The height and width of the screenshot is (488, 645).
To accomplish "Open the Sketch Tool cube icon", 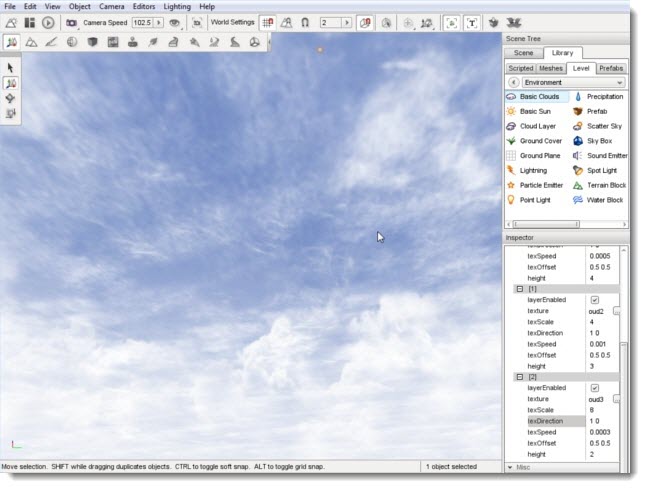I will tap(93, 42).
